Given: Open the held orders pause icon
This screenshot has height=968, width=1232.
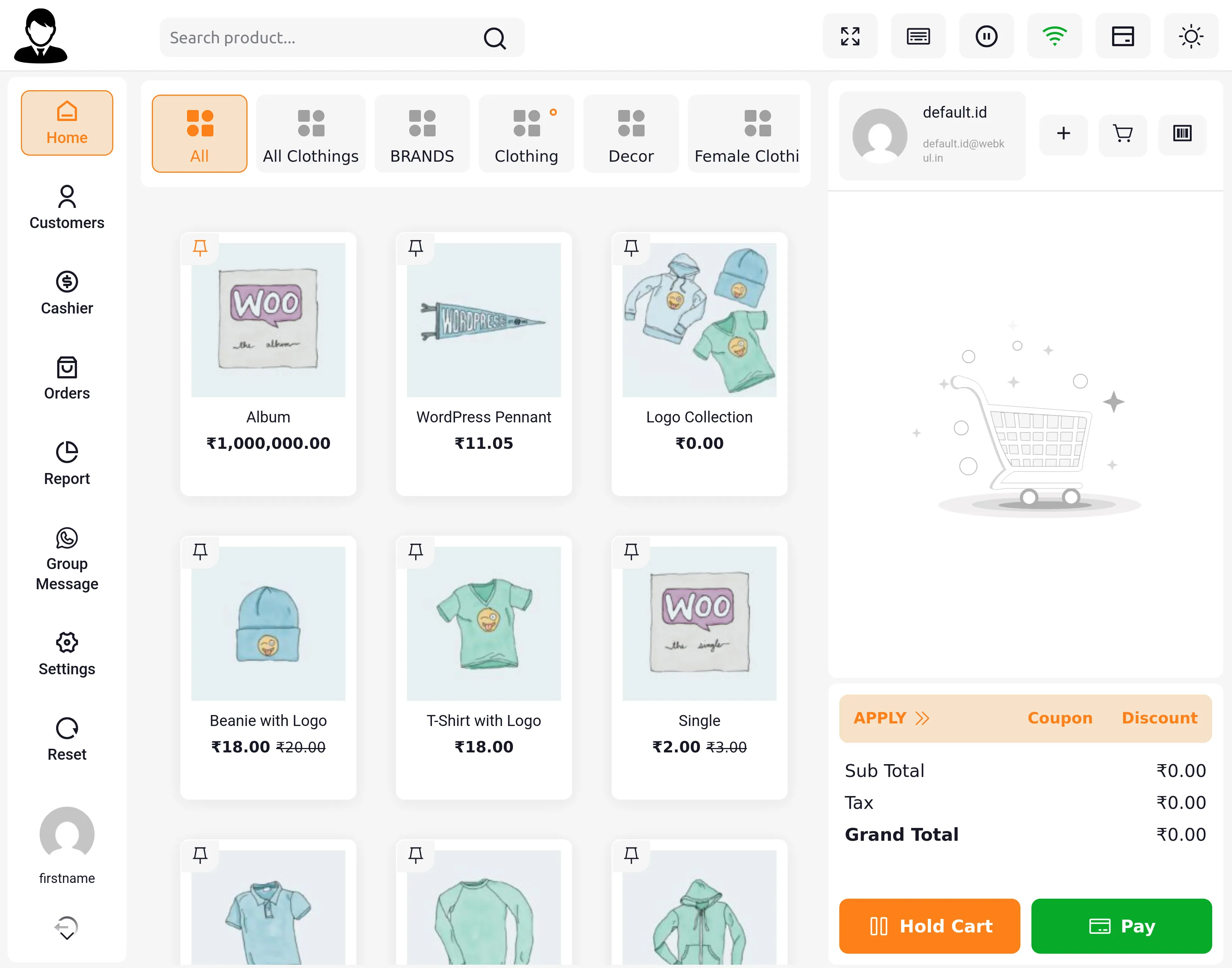Looking at the screenshot, I should [986, 36].
